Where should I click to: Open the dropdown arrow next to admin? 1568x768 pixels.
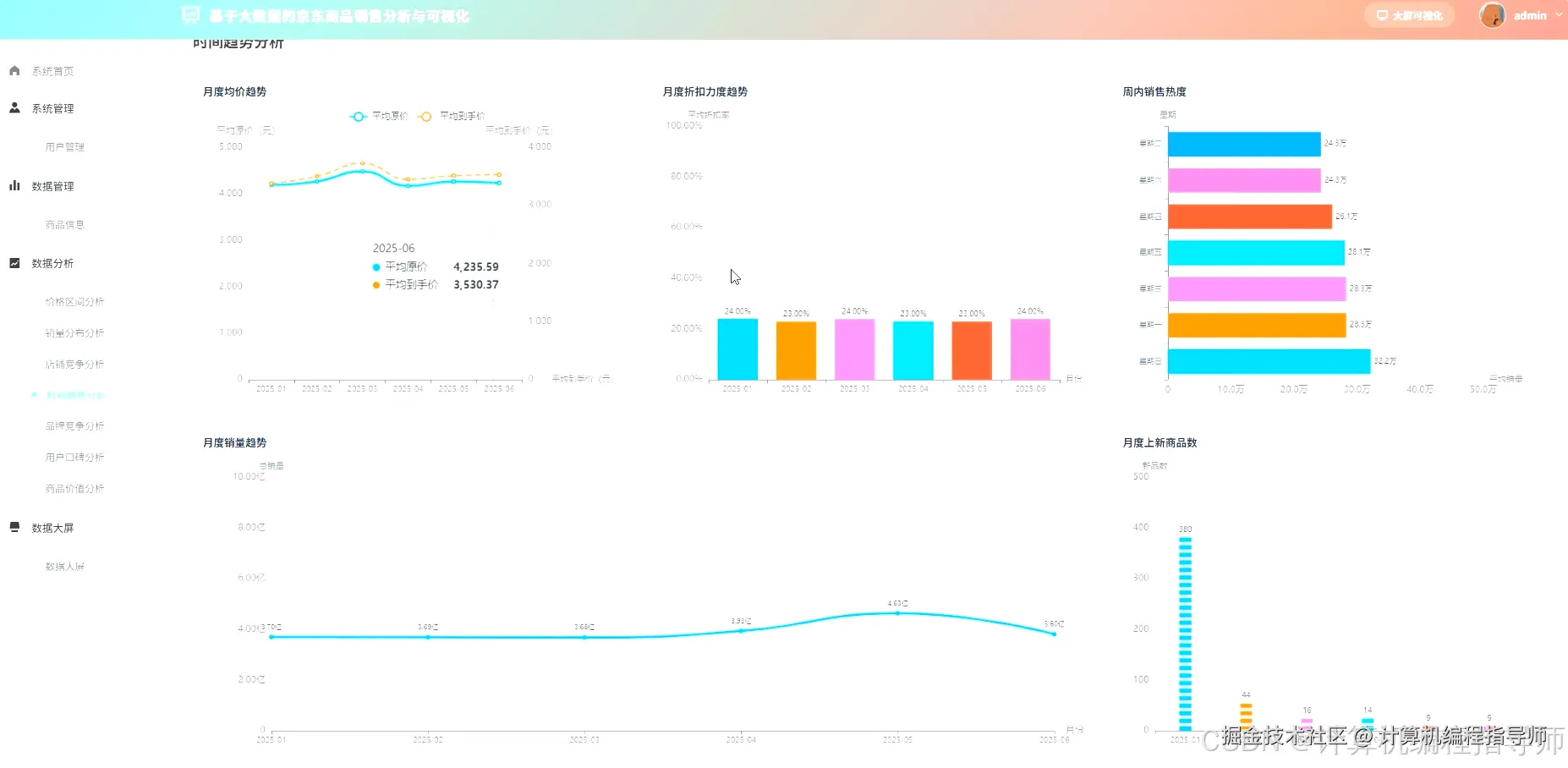click(1559, 15)
